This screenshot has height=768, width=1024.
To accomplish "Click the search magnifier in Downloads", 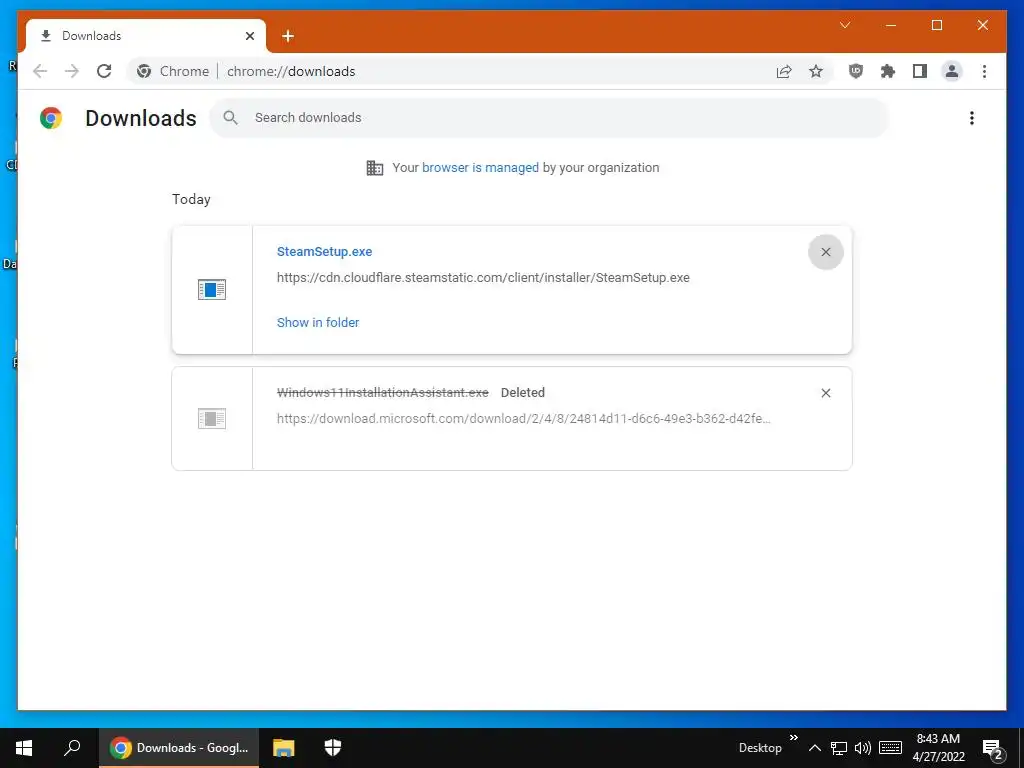I will [230, 118].
